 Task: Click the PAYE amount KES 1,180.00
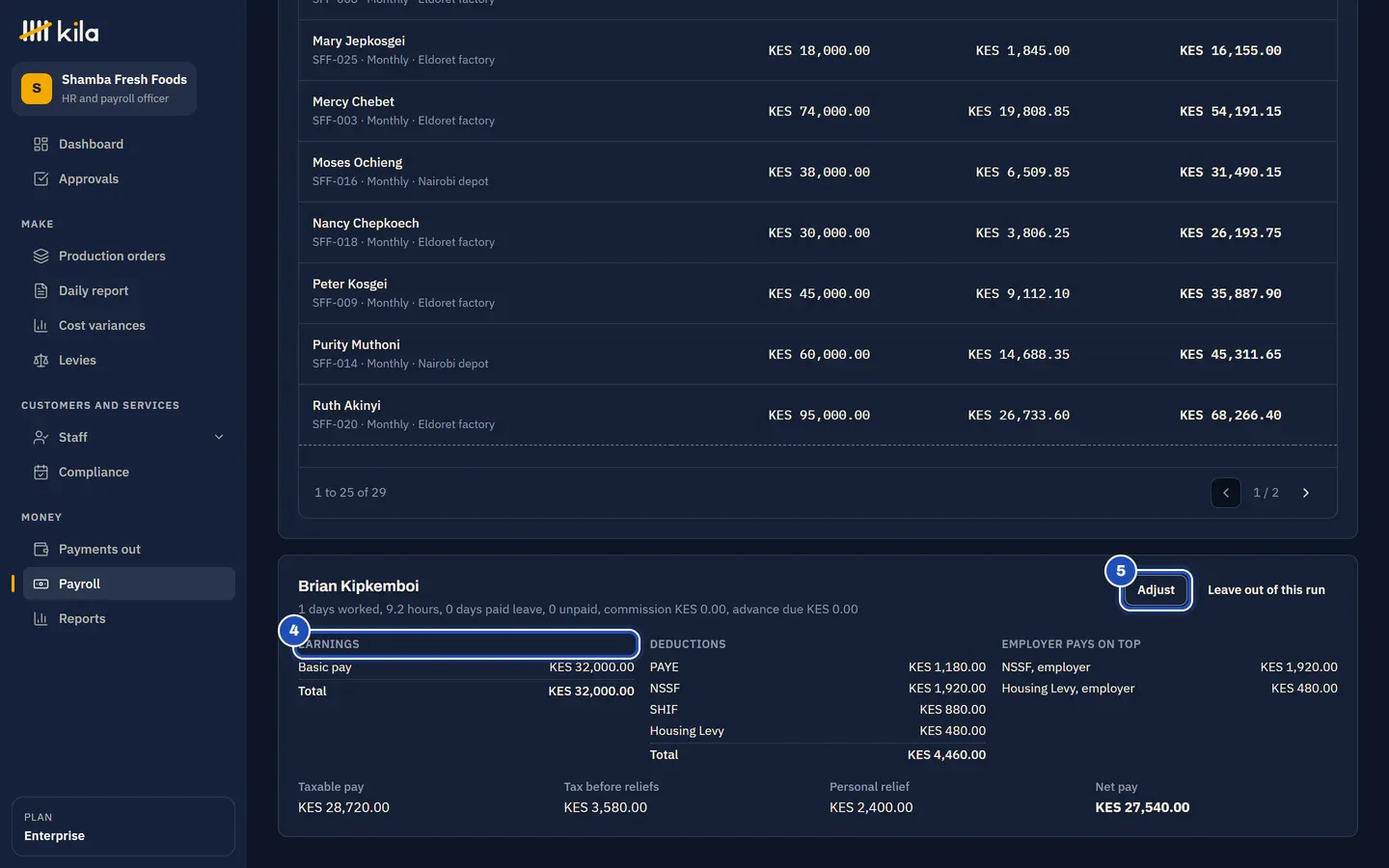click(x=947, y=667)
